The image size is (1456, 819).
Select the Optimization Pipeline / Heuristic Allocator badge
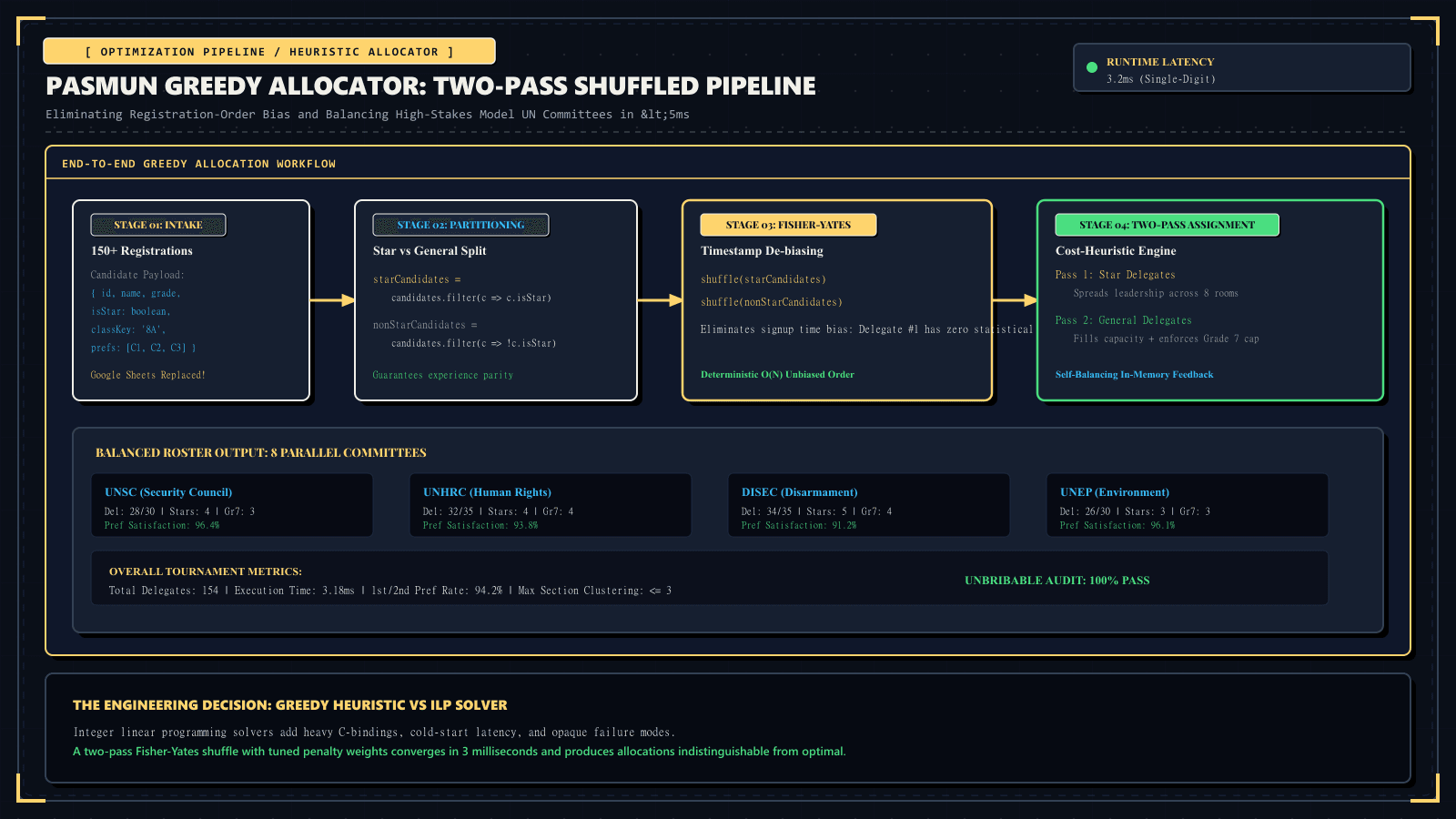coord(269,52)
